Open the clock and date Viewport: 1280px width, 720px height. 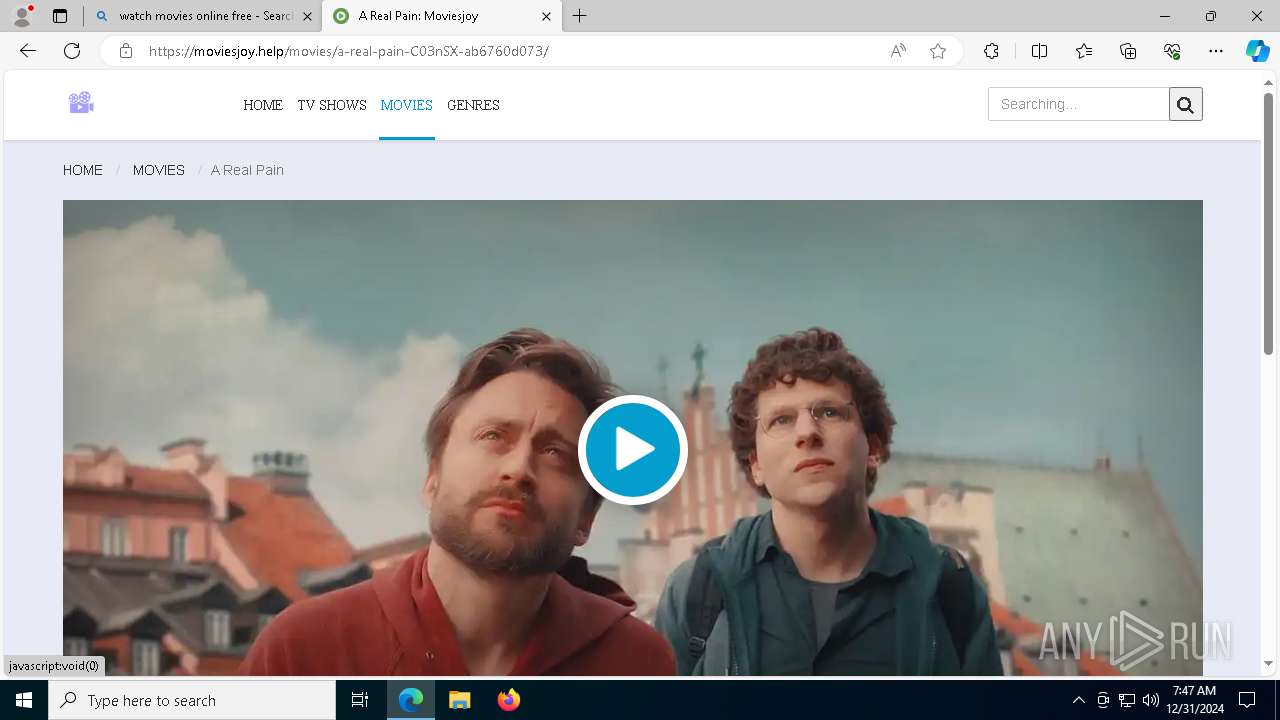pos(1194,700)
